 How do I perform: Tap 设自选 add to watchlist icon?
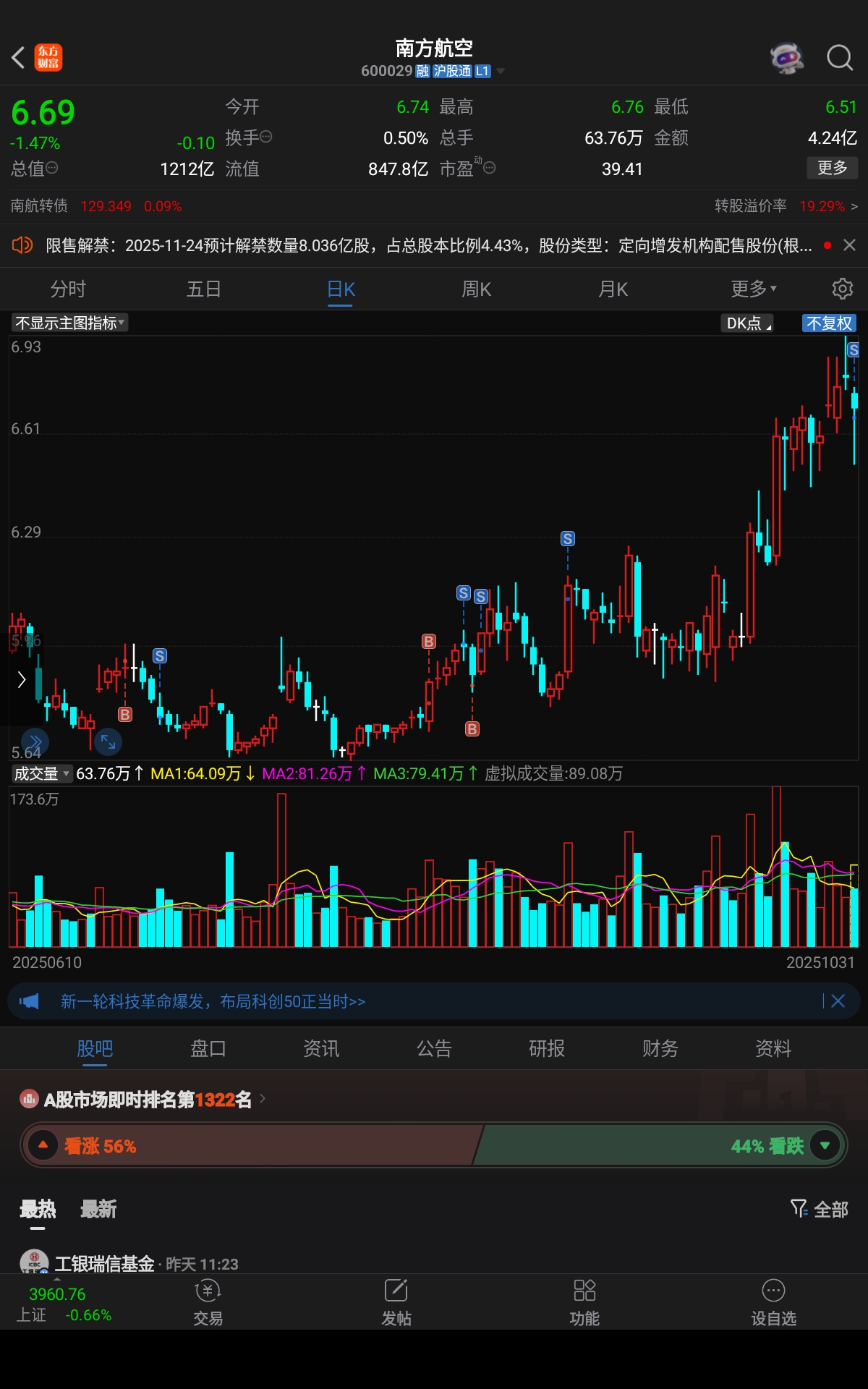[x=773, y=1303]
